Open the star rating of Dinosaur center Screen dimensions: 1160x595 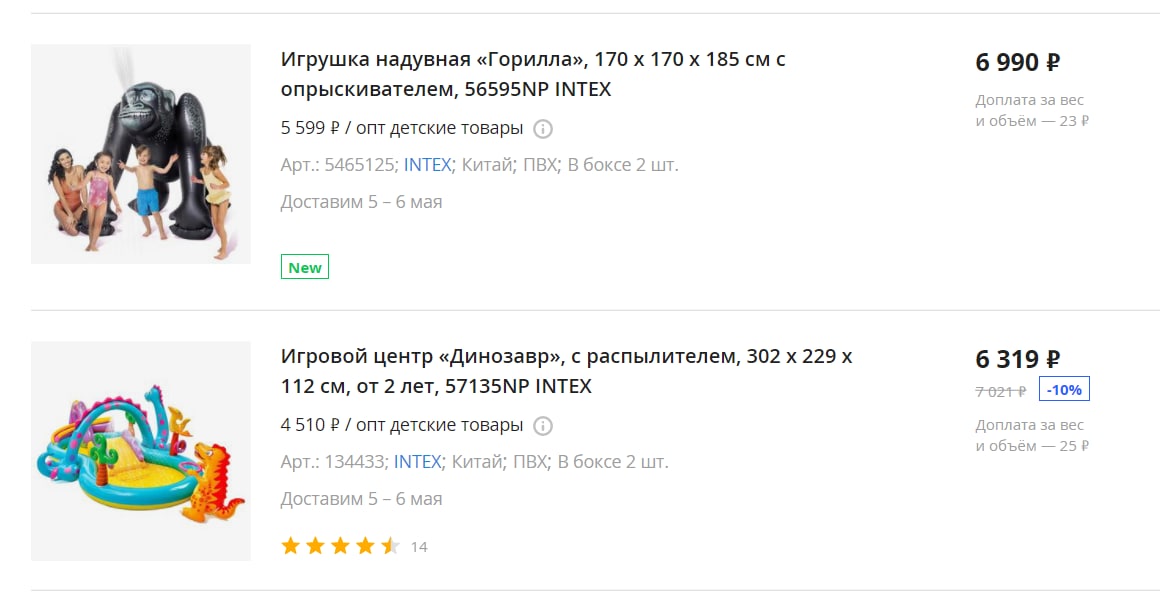[x=340, y=546]
